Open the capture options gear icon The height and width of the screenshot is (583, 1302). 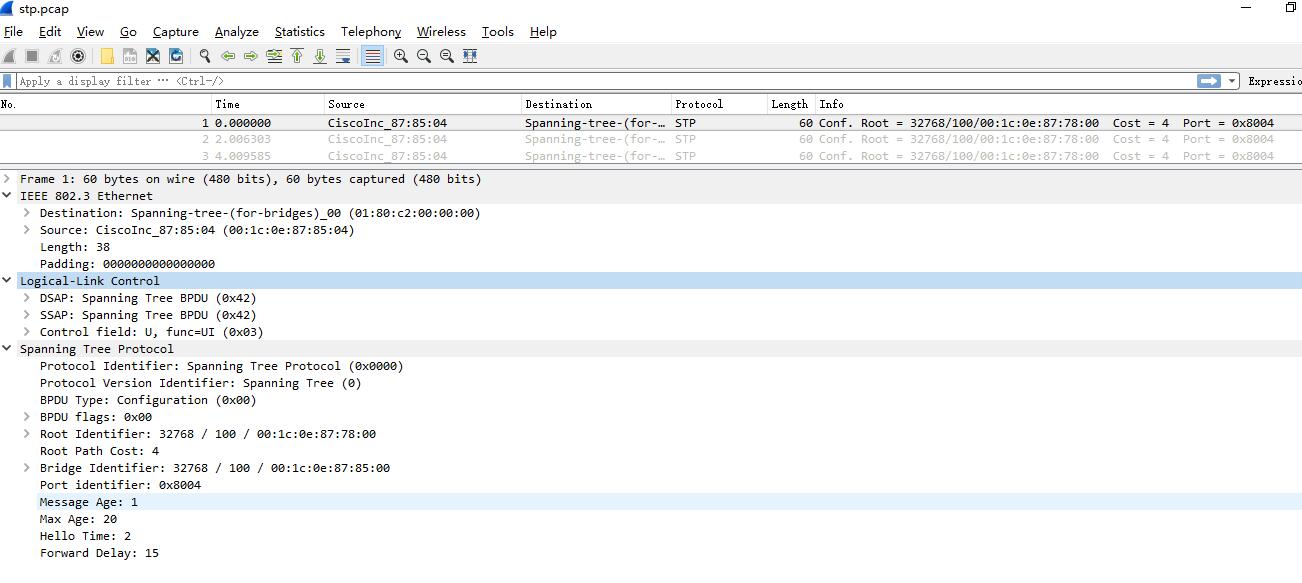pos(78,56)
